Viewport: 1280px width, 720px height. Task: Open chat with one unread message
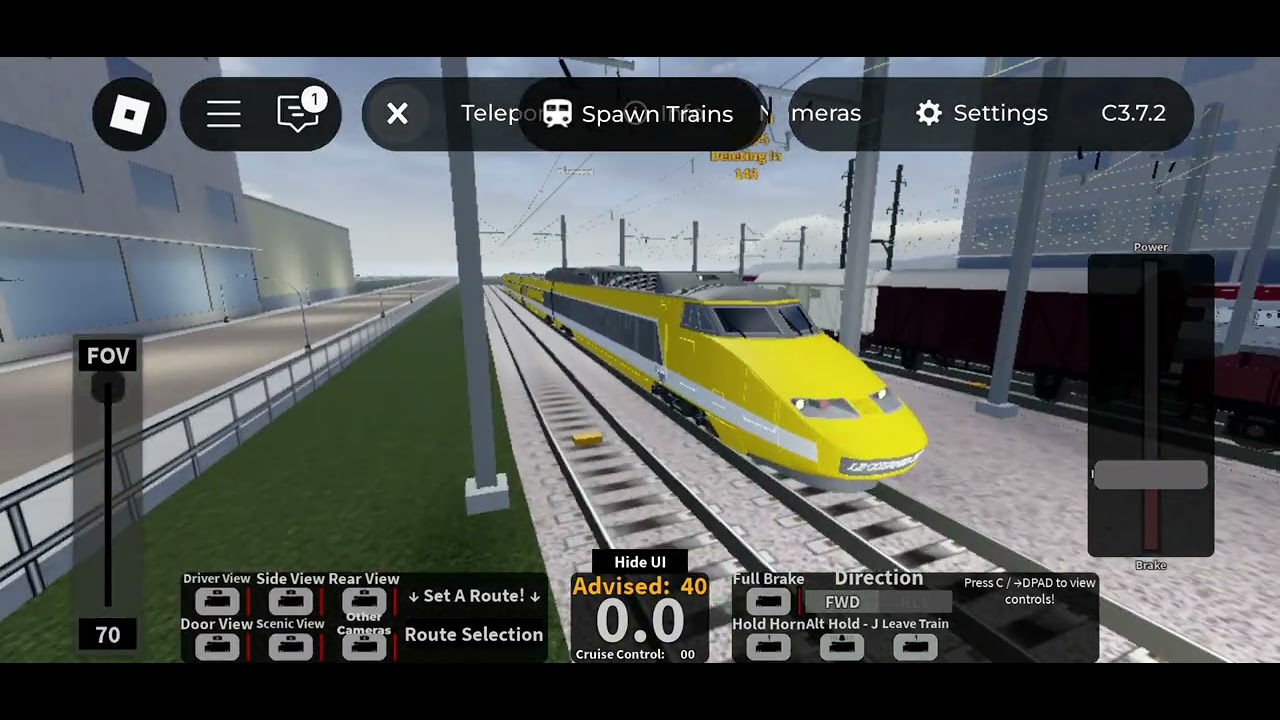pos(298,112)
